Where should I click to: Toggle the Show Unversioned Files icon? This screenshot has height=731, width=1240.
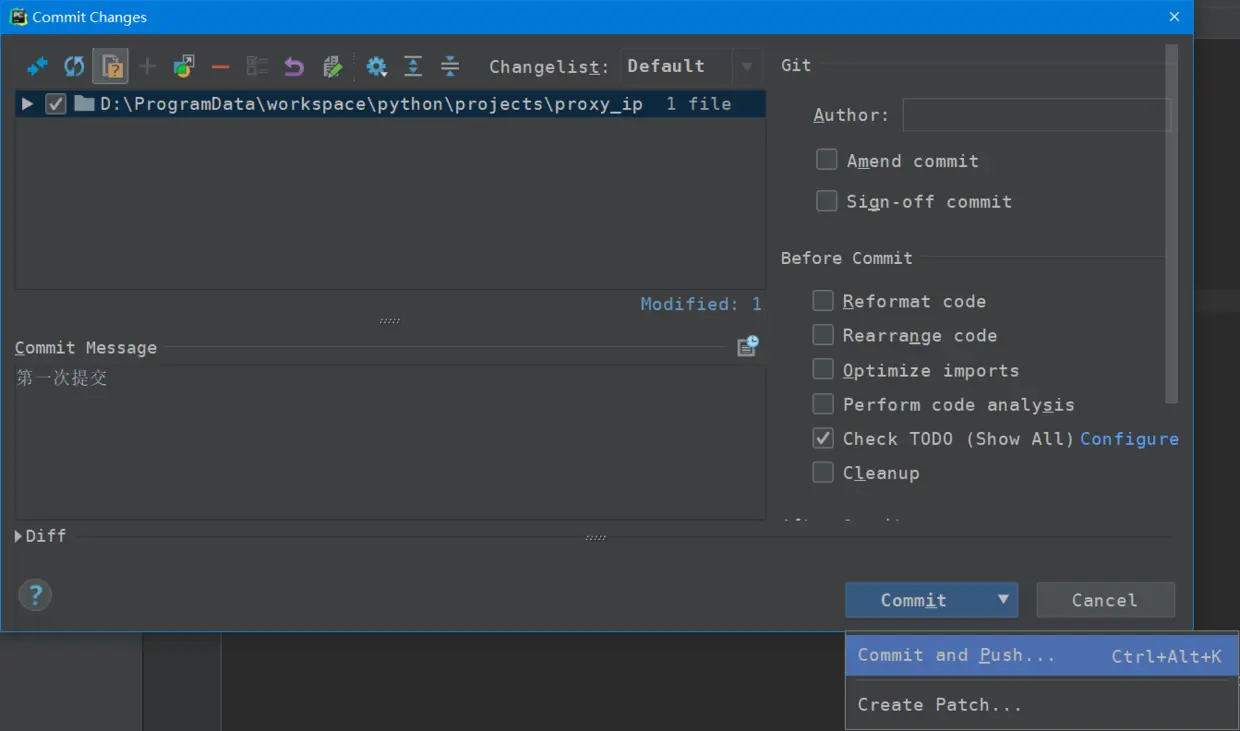coord(111,67)
